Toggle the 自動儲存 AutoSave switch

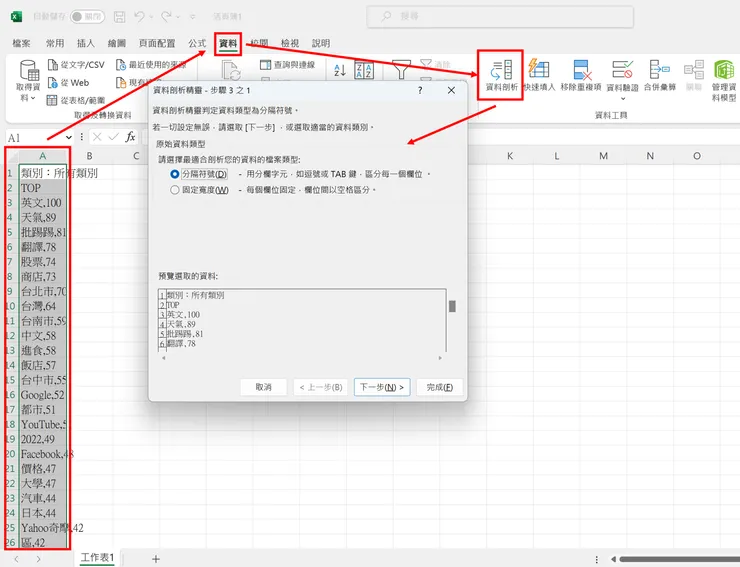click(87, 17)
